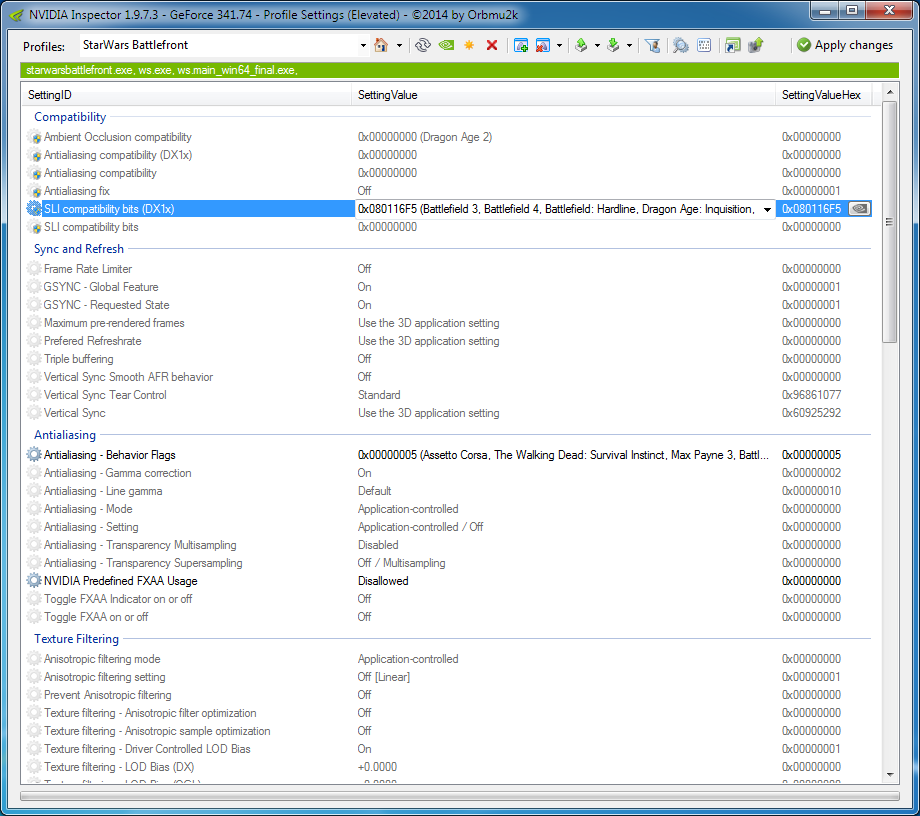920x816 pixels.
Task: Select the Frame Rate Limiter setting
Action: pyautogui.click(x=88, y=269)
